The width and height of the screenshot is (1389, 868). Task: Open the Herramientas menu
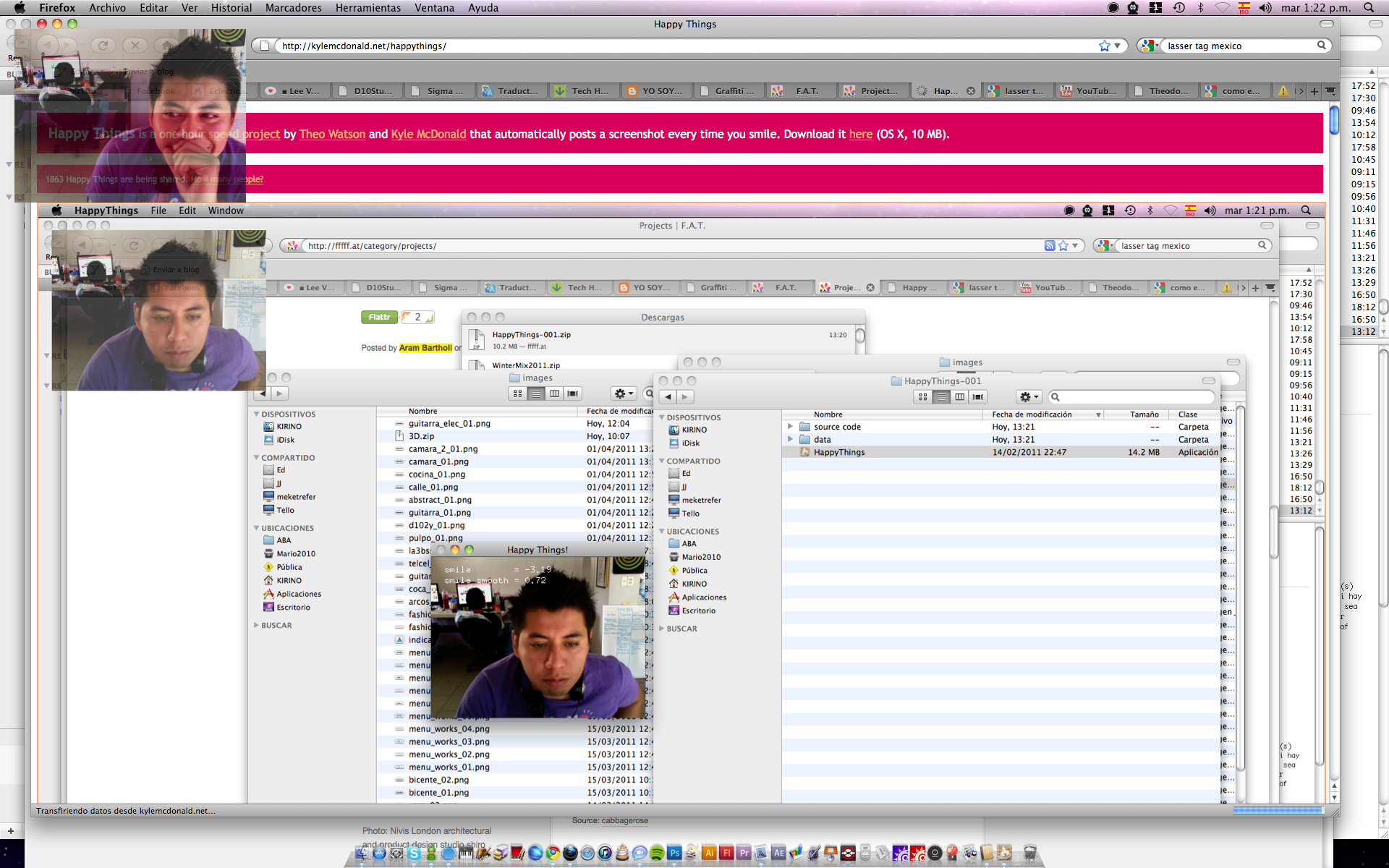coord(368,7)
